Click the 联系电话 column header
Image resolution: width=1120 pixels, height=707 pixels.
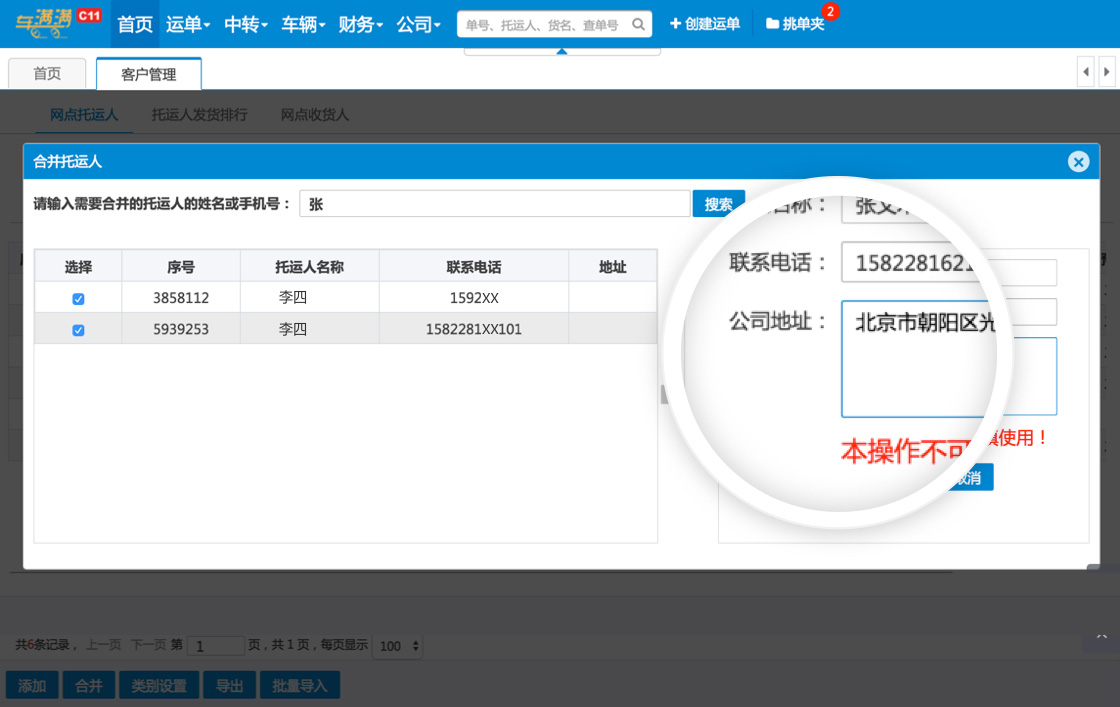[x=473, y=267]
